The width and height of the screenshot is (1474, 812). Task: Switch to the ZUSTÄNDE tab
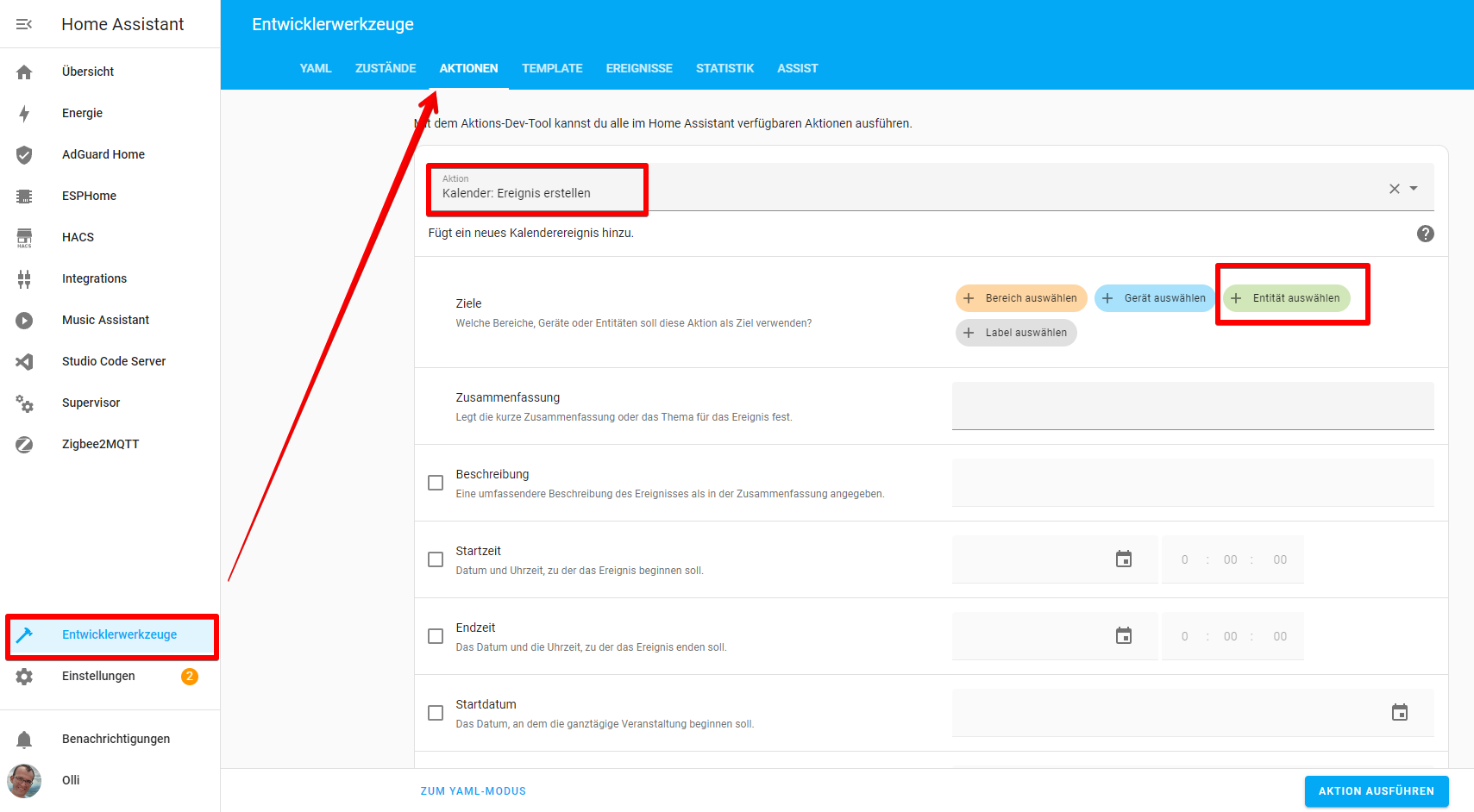tap(386, 68)
